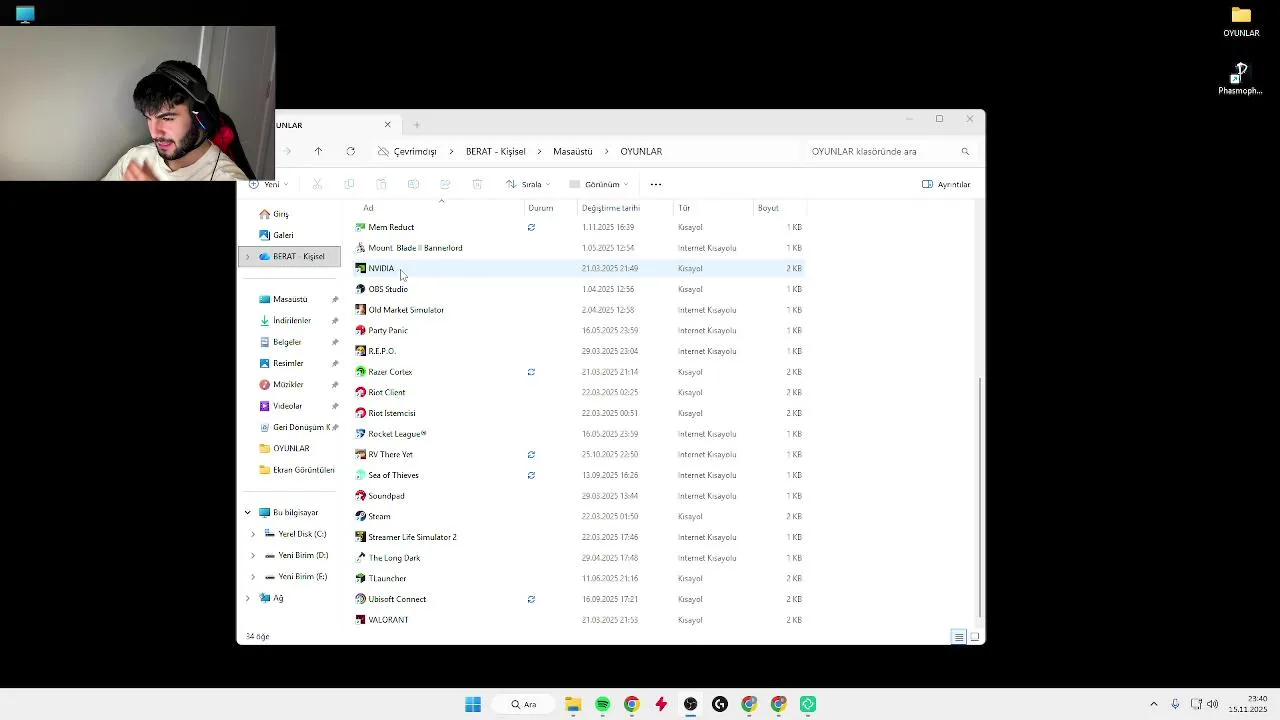The height and width of the screenshot is (720, 1280).
Task: Open the Görünüm view dropdown
Action: [x=599, y=184]
